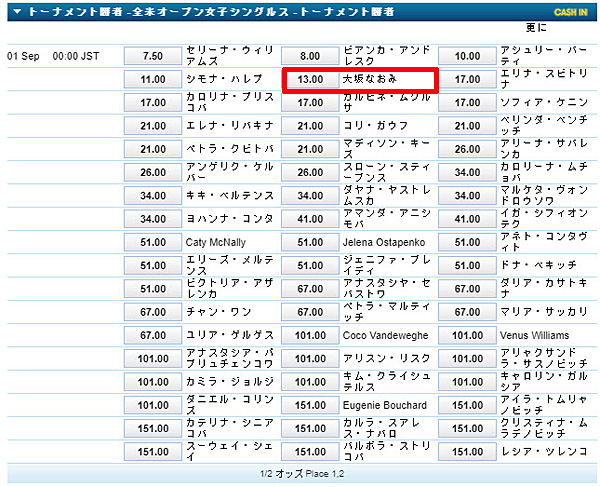This screenshot has height=487, width=600.
Task: Click the 01 Sep date text
Action: (23, 56)
